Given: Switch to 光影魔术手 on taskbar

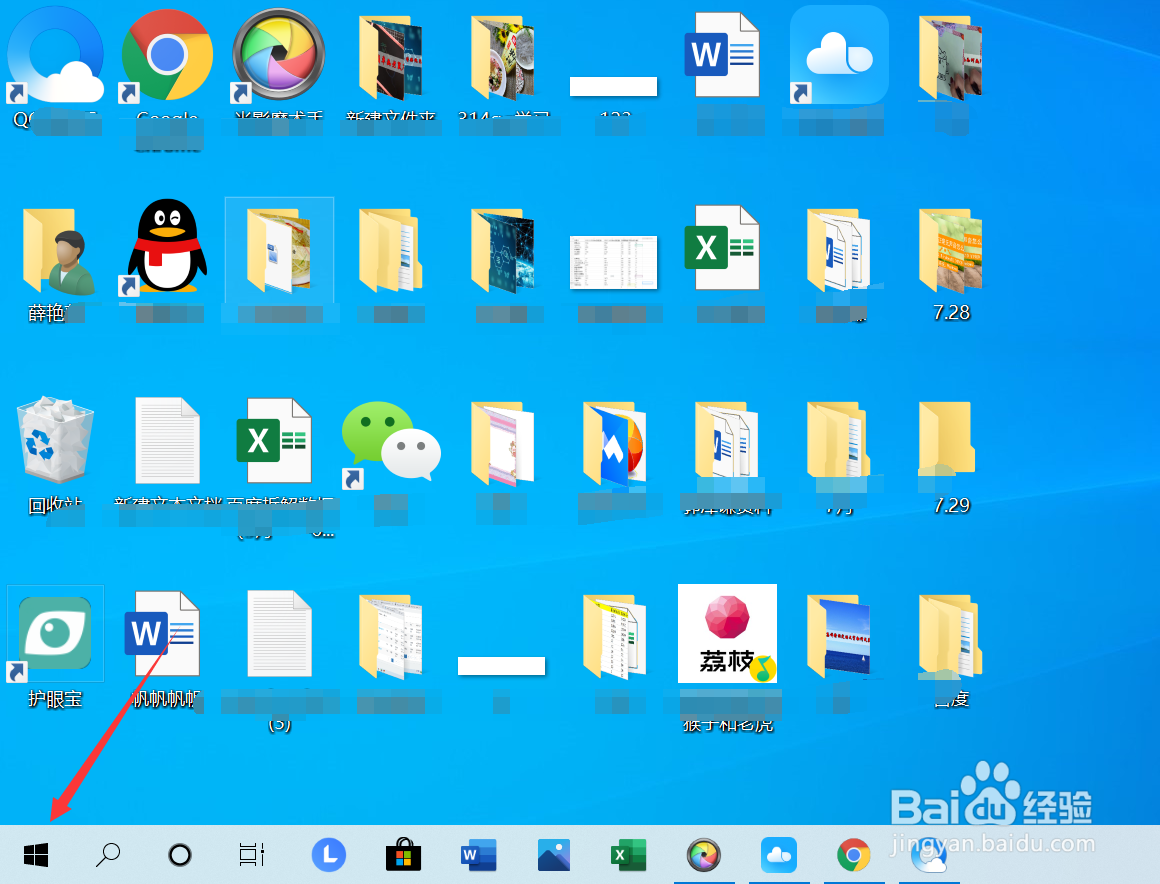Looking at the screenshot, I should [x=704, y=855].
